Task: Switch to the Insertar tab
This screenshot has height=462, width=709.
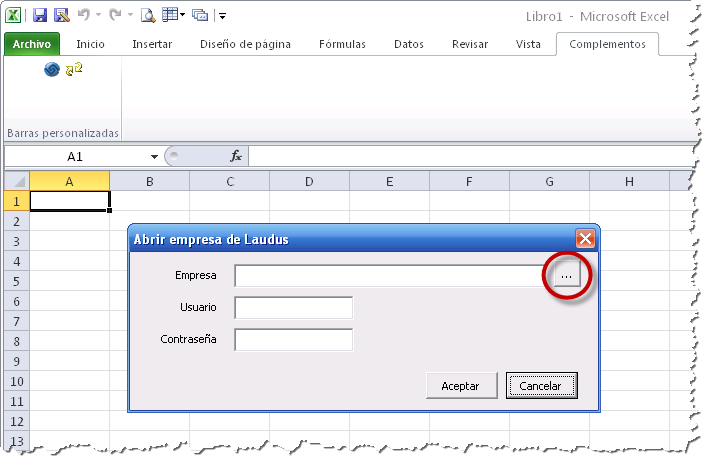Action: tap(152, 44)
